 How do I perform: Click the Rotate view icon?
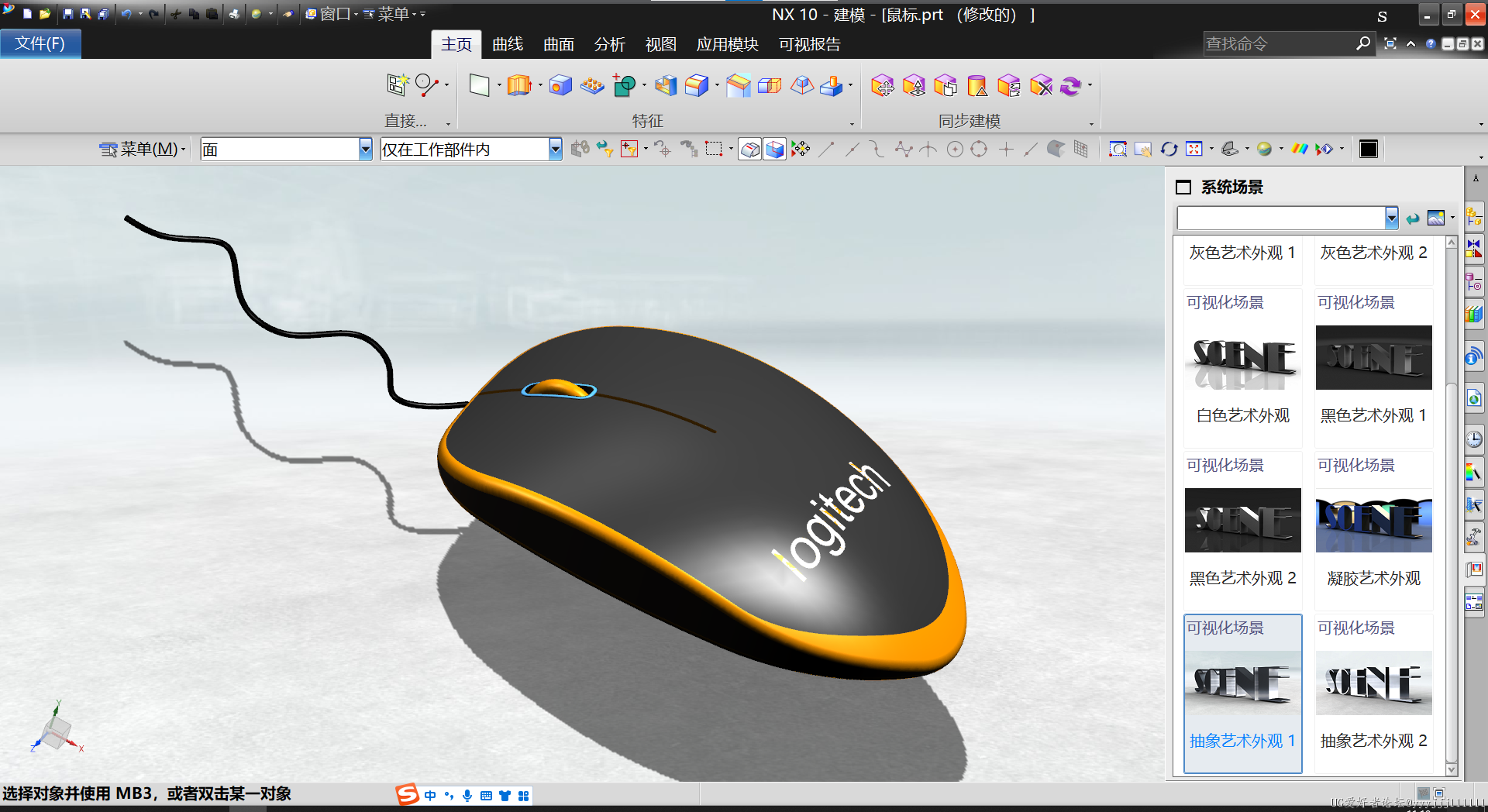click(x=1169, y=149)
